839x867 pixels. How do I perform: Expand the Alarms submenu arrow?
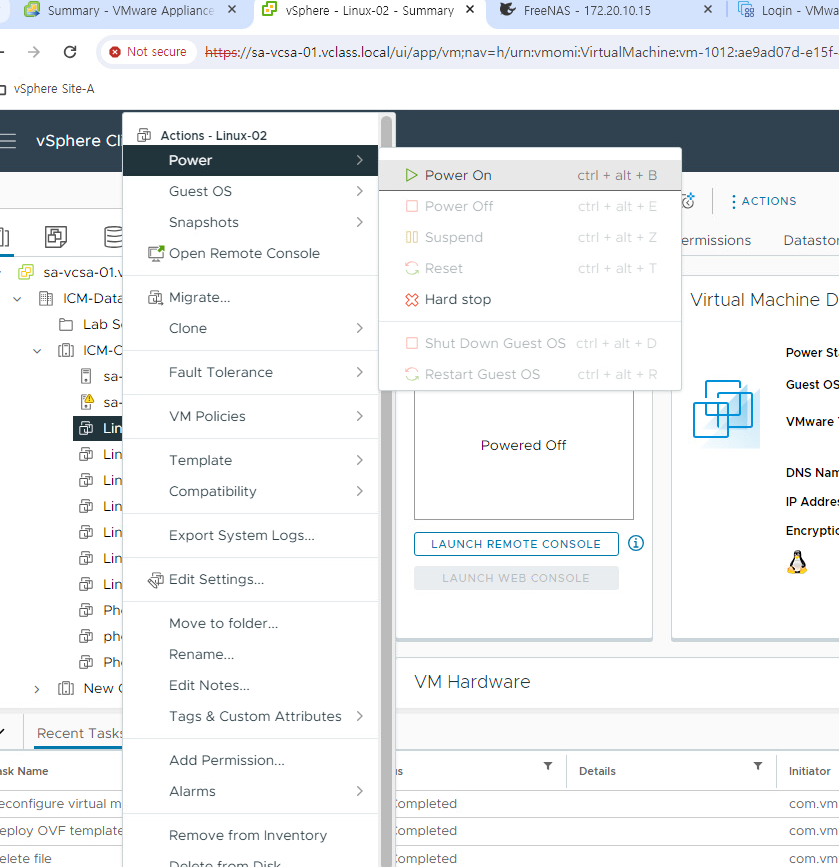[359, 791]
